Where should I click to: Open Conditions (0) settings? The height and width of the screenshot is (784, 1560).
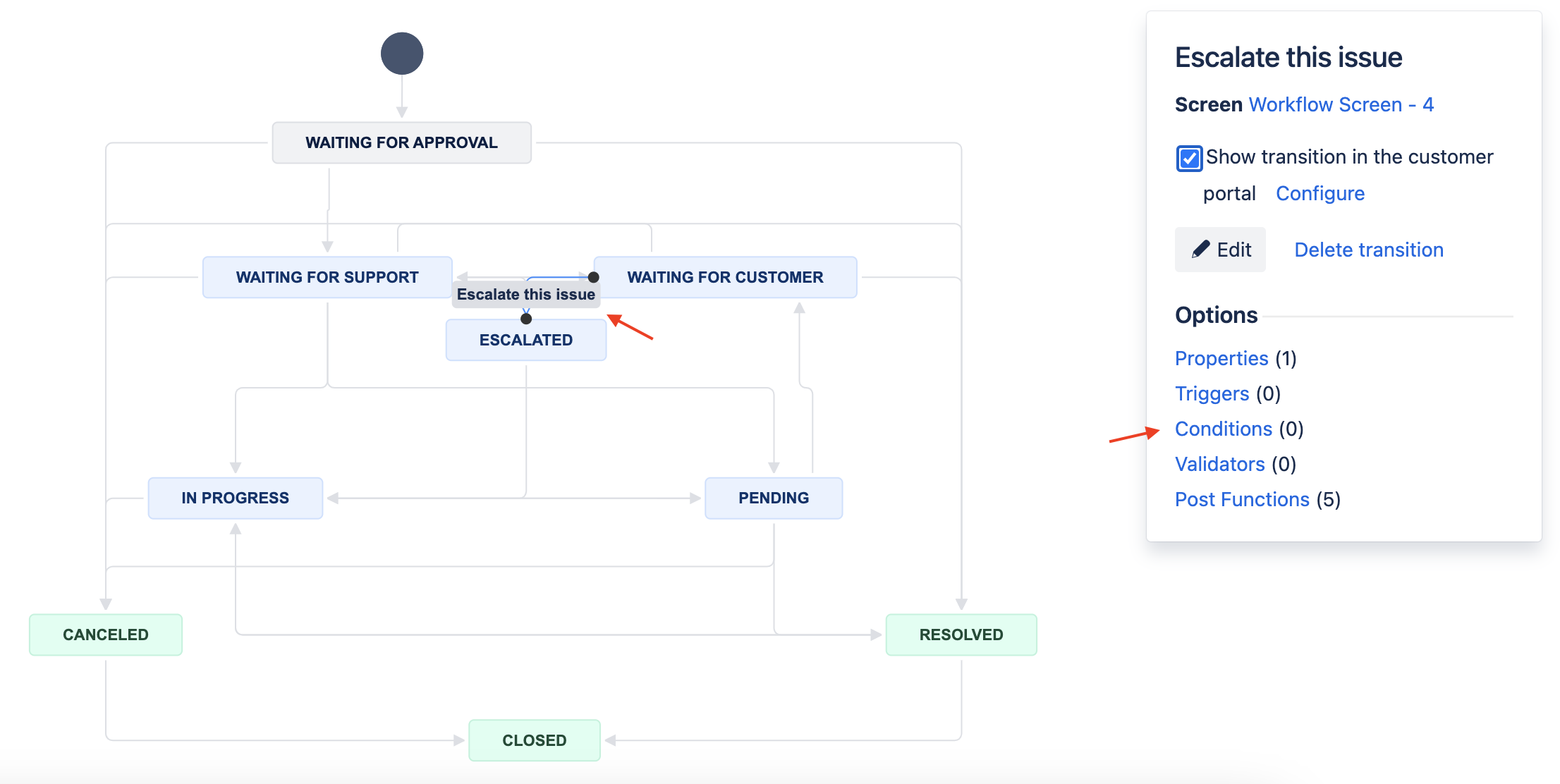1223,428
